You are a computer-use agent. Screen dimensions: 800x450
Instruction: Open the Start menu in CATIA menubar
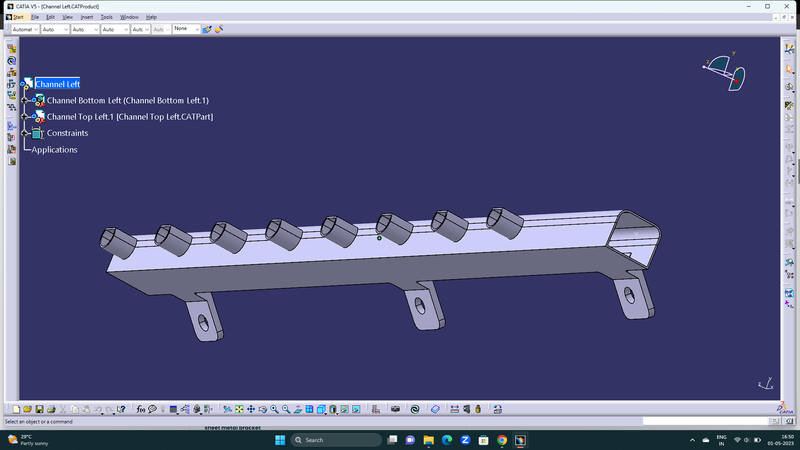coord(17,17)
